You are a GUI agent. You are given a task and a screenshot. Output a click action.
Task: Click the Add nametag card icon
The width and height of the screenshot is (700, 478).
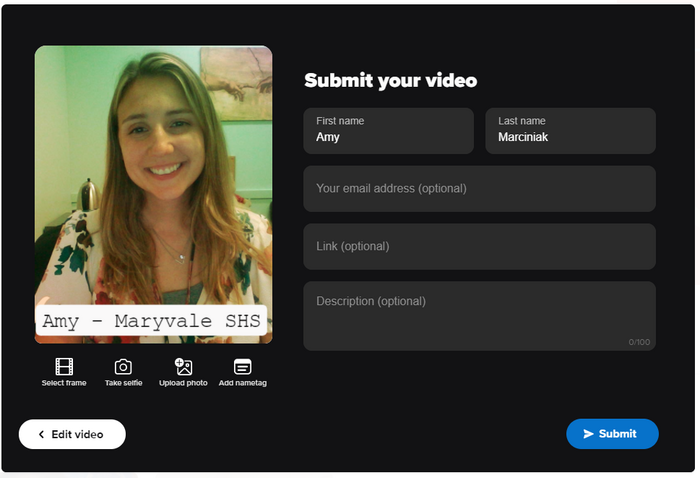[242, 367]
